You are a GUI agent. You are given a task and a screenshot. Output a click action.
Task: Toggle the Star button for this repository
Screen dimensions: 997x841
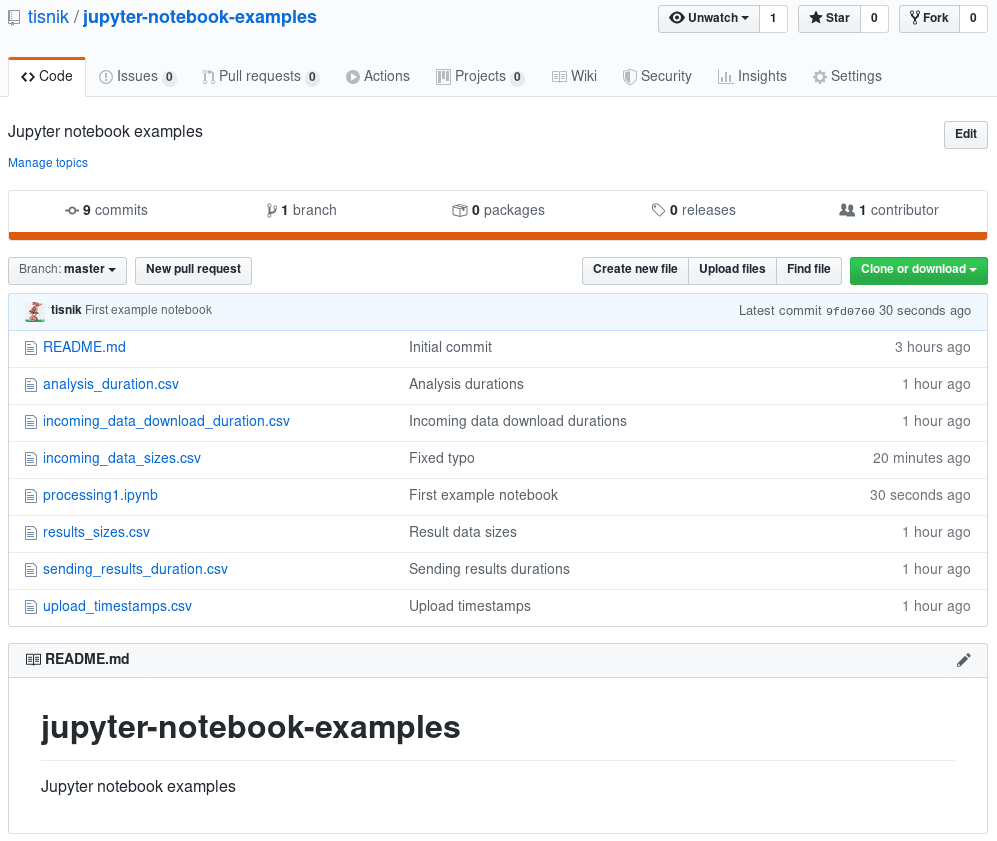[x=829, y=18]
